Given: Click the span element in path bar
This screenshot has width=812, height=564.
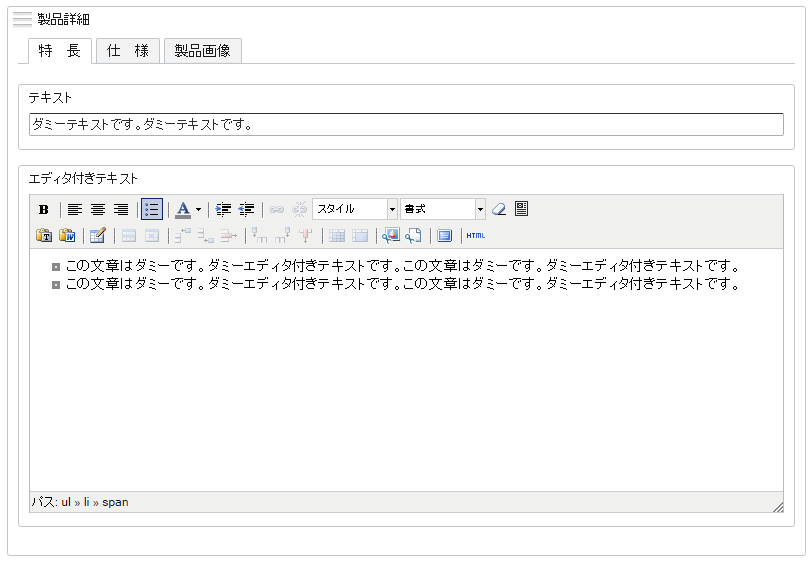Looking at the screenshot, I should [115, 502].
